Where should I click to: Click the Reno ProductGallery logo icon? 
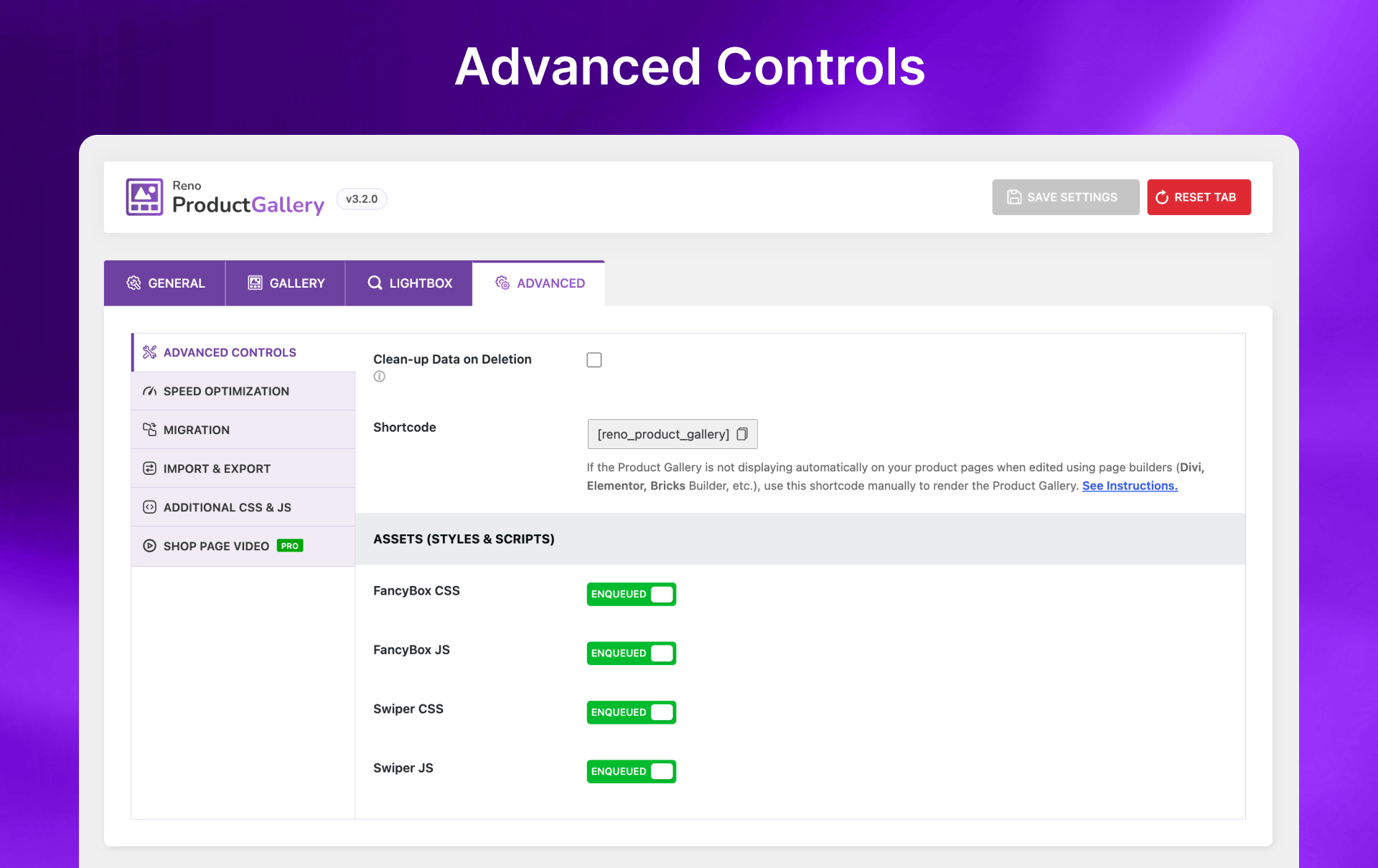click(x=144, y=197)
